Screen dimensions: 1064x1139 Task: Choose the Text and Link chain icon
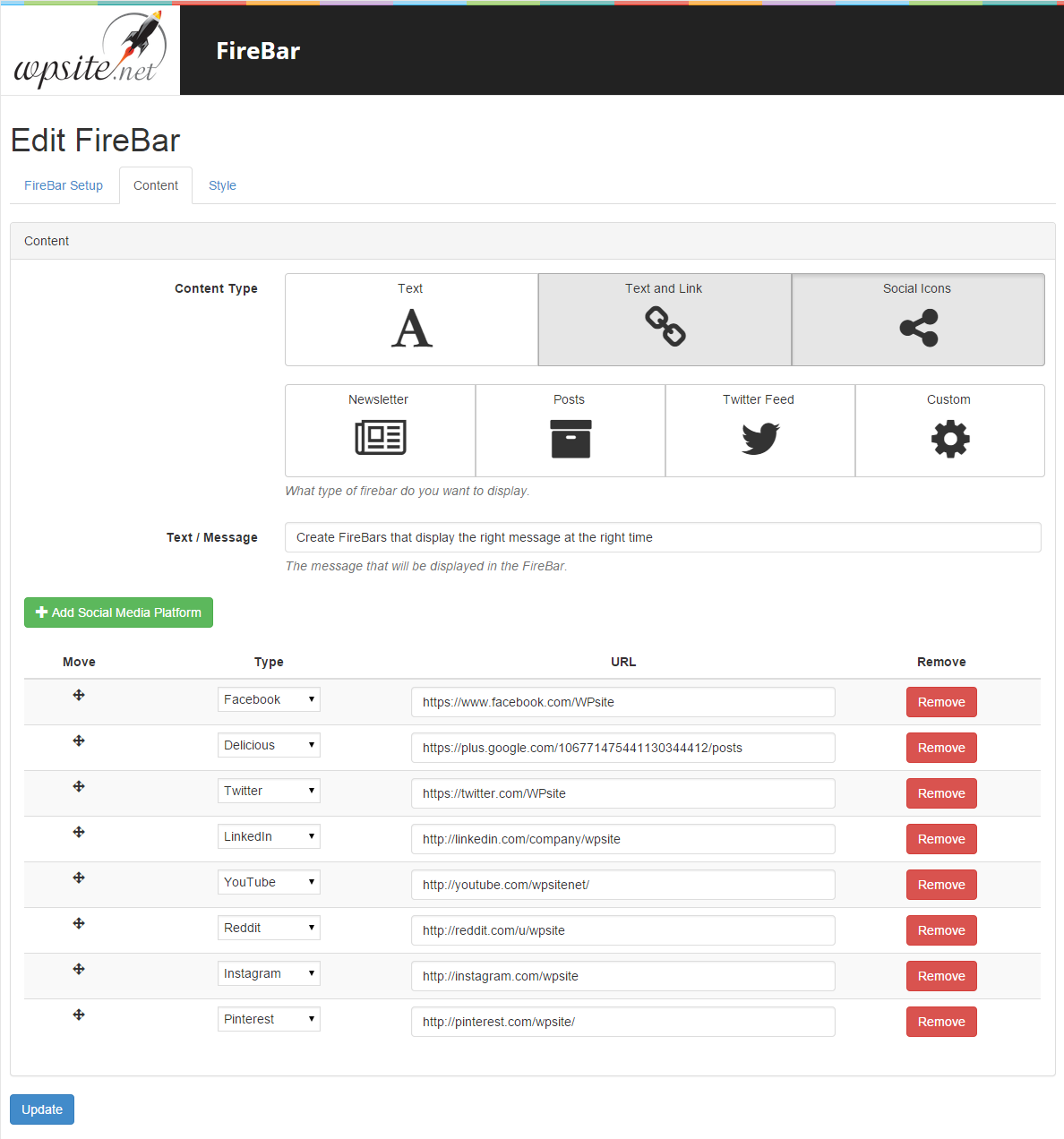pyautogui.click(x=665, y=326)
